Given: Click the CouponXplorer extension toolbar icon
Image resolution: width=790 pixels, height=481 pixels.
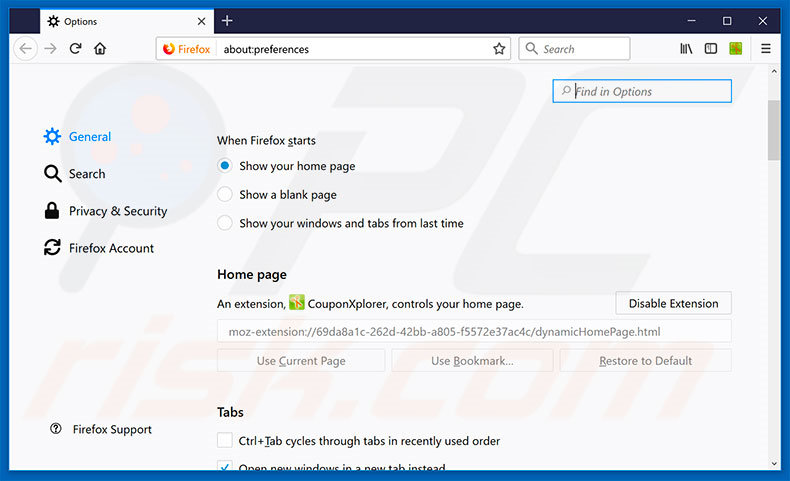Looking at the screenshot, I should [x=736, y=49].
